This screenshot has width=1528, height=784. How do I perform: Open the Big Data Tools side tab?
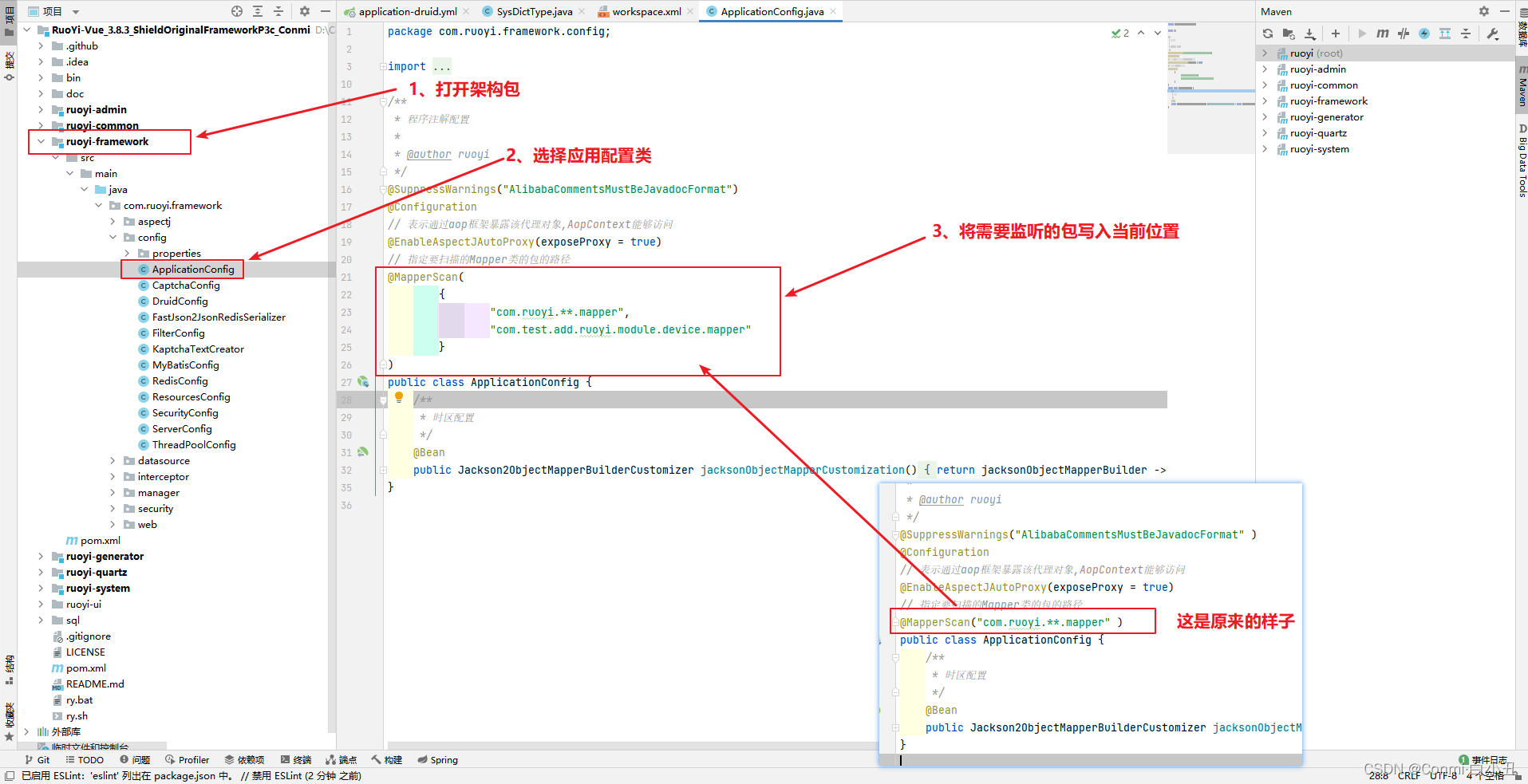(x=1522, y=161)
